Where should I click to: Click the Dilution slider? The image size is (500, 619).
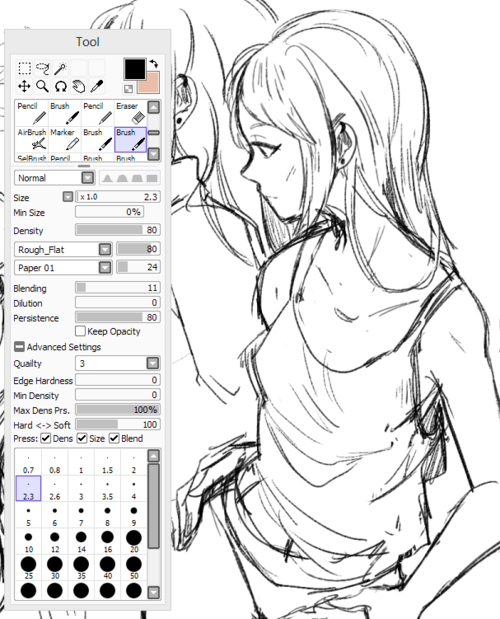tap(118, 302)
